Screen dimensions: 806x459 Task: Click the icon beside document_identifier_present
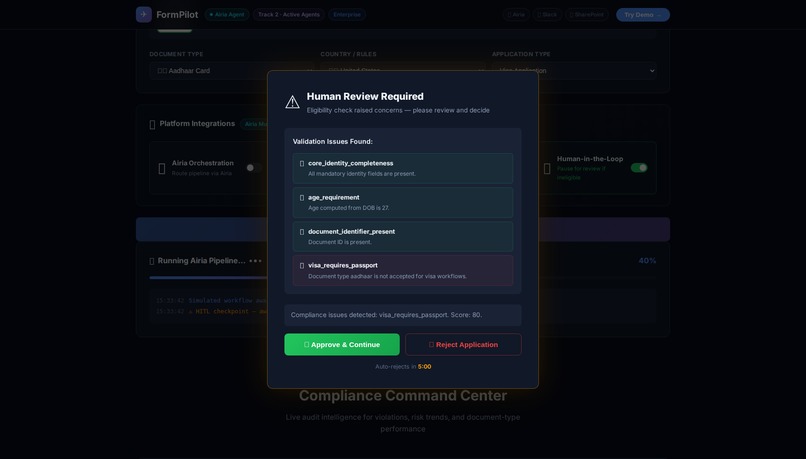coord(302,232)
